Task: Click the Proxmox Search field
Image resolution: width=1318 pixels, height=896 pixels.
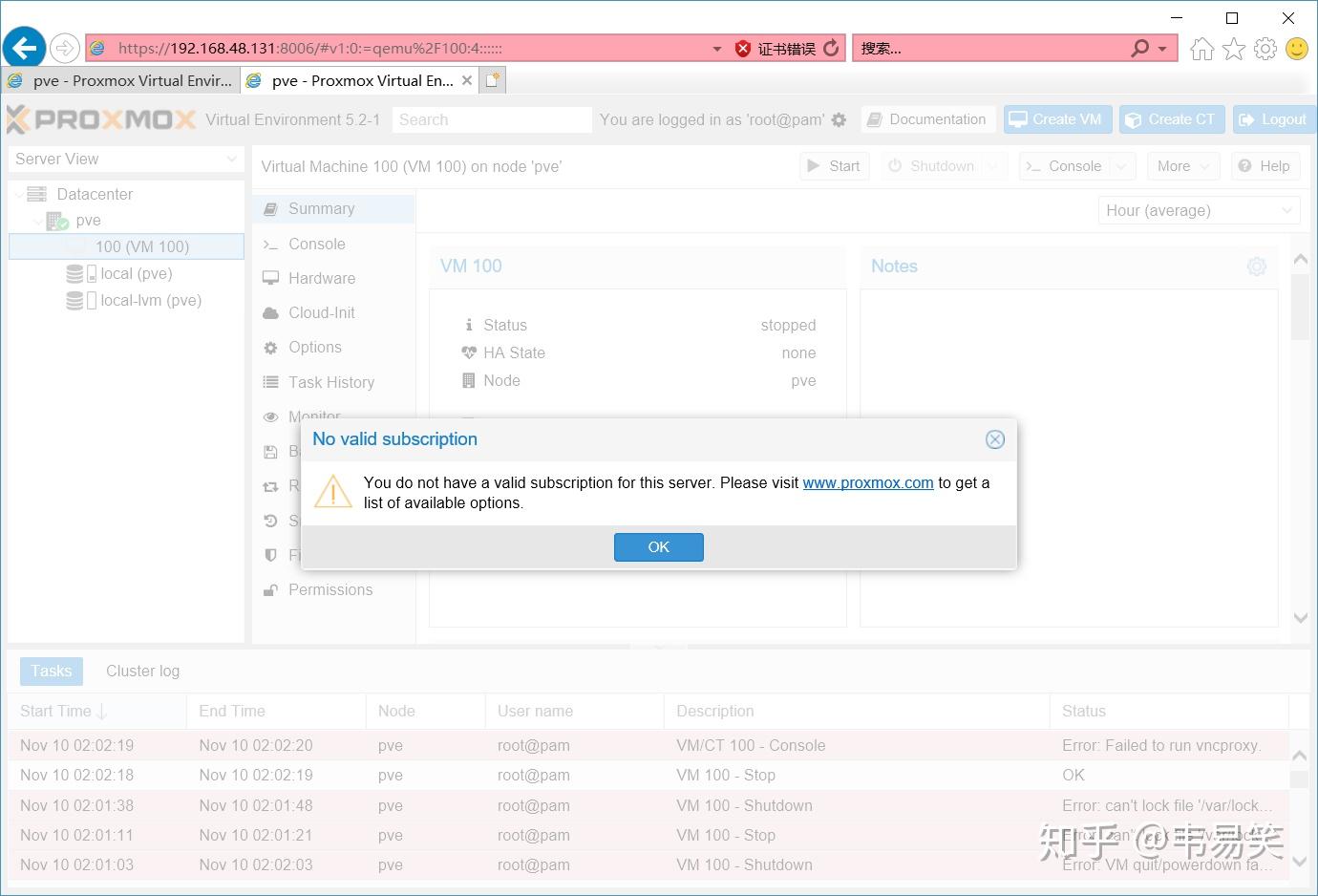Action: tap(492, 119)
